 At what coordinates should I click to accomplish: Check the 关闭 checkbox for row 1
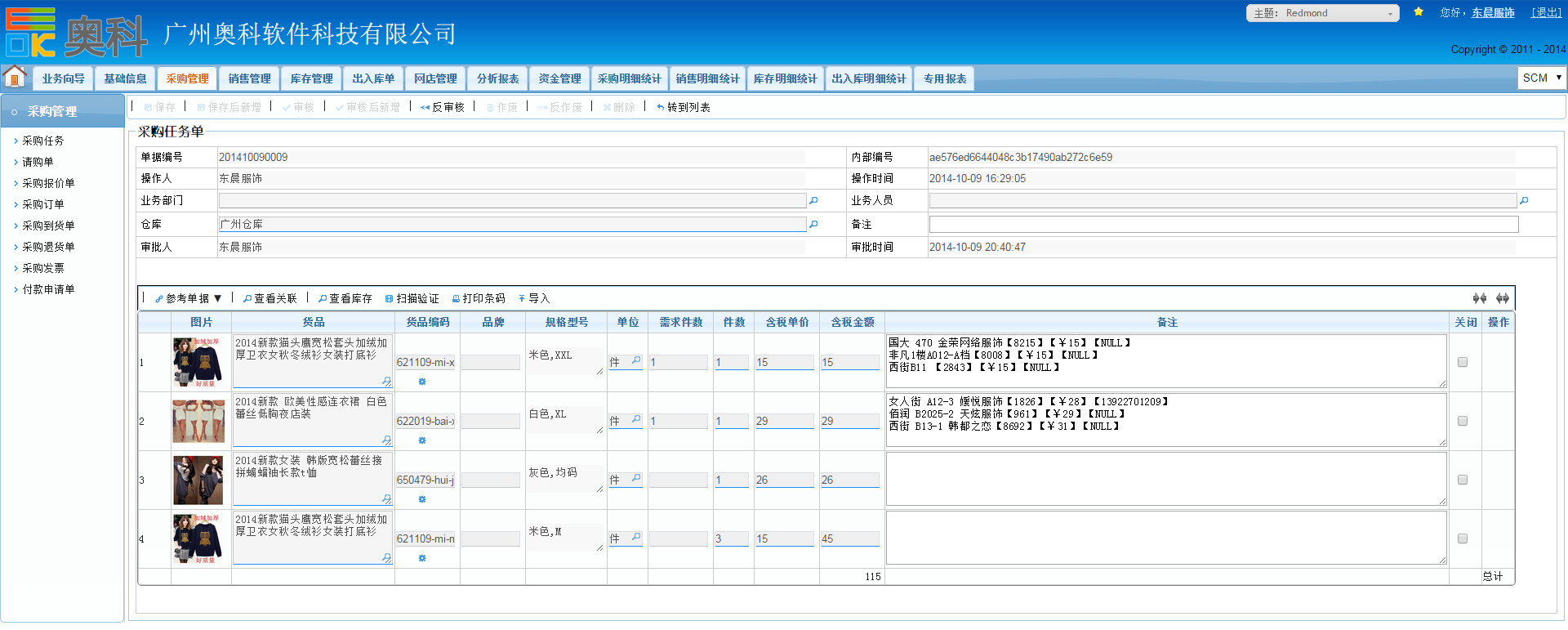(x=1463, y=362)
